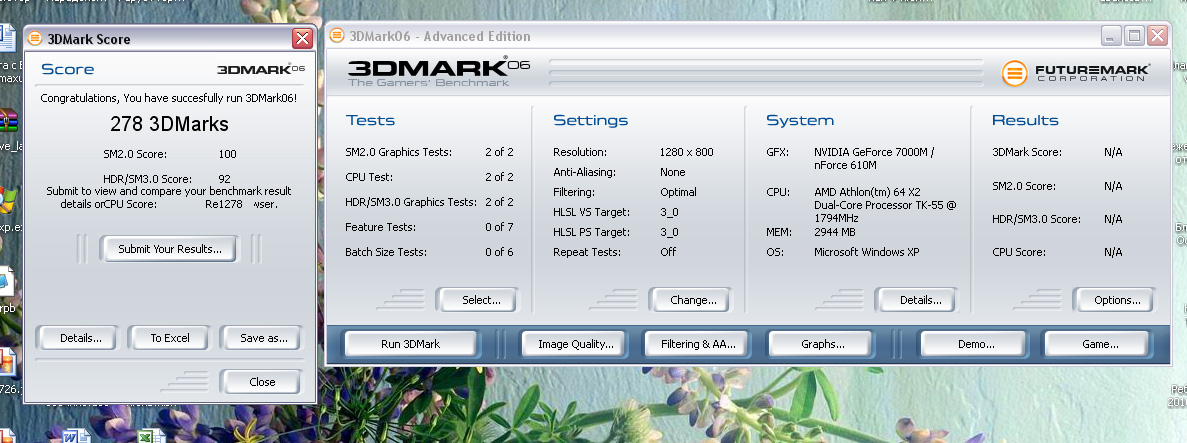1187x443 pixels.
Task: Click the Word icon at bottom of desktop
Action: tap(71, 437)
